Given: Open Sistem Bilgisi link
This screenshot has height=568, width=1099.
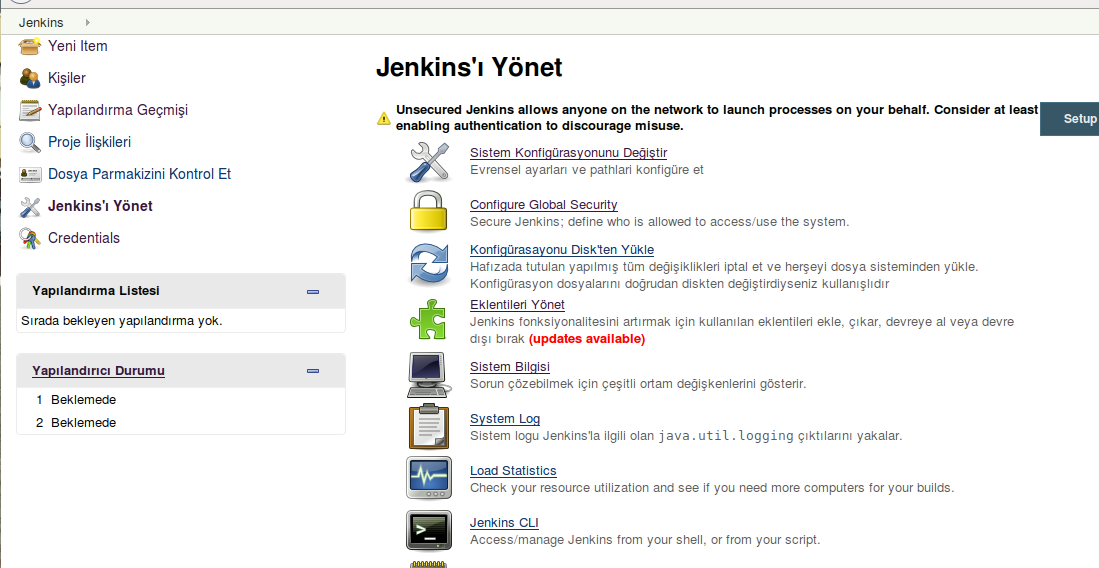Looking at the screenshot, I should click(510, 367).
